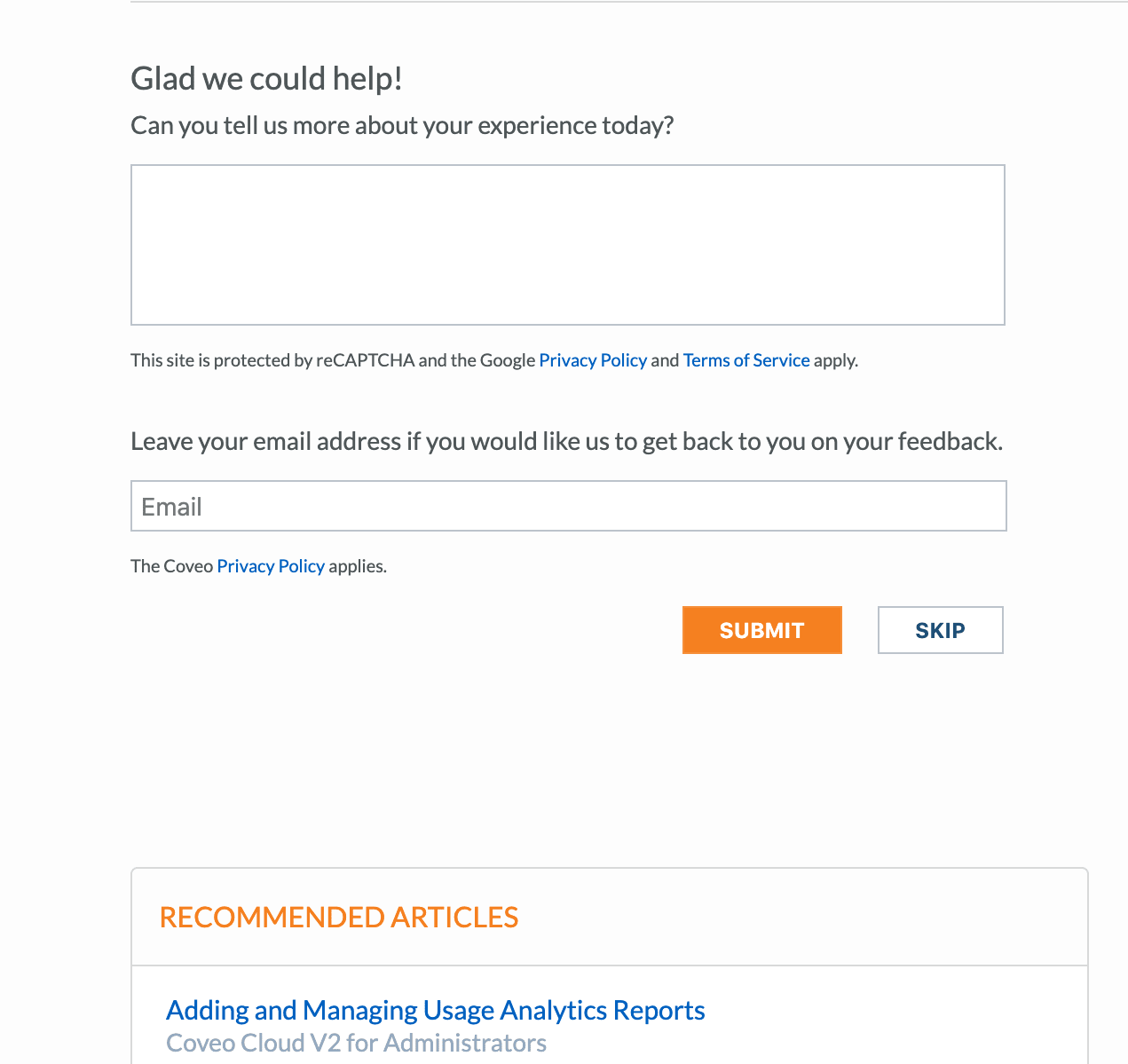Click the word 'apply.' after Terms of Service
The width and height of the screenshot is (1128, 1064).
836,360
